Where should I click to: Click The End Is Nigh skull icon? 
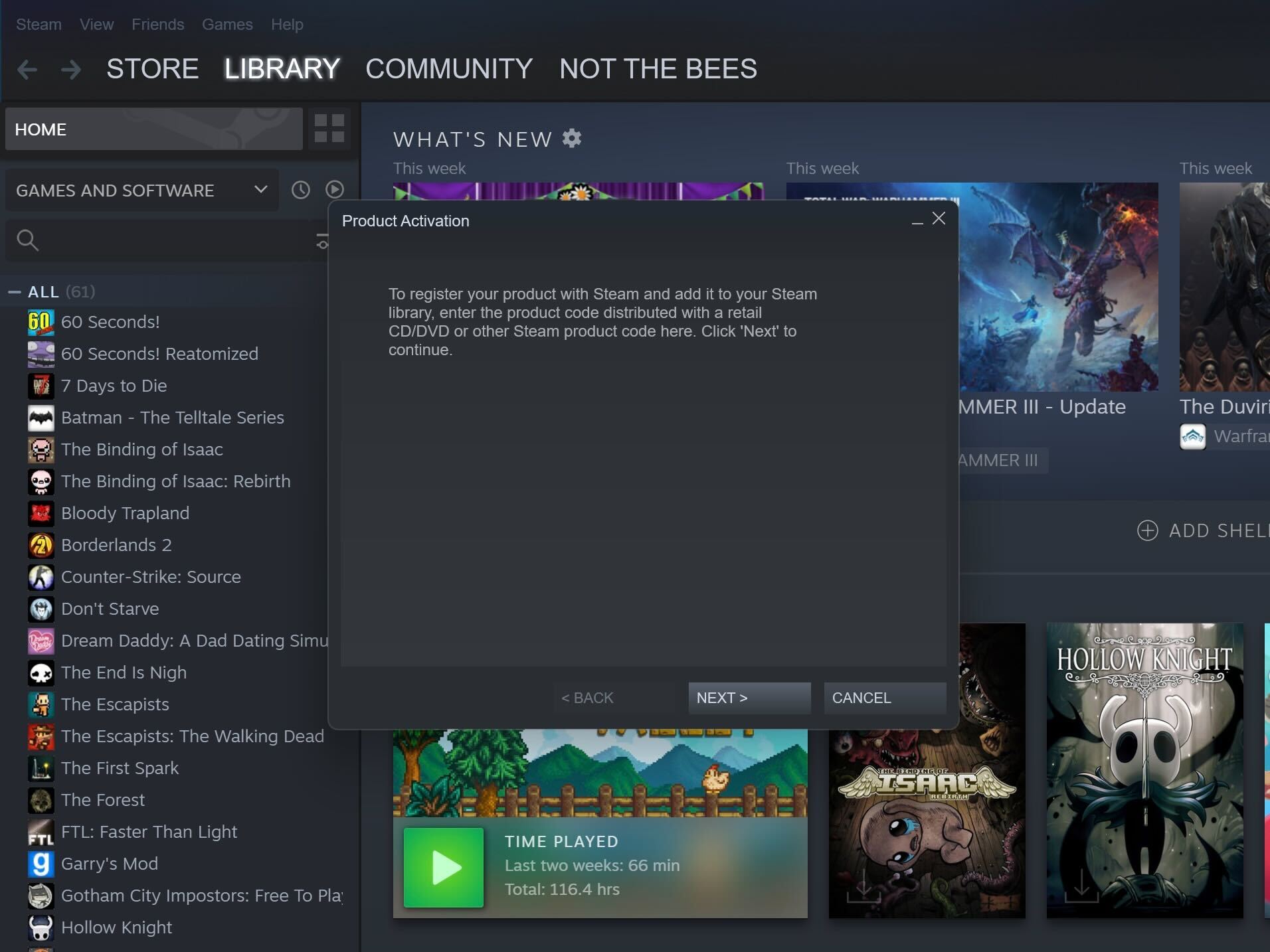point(41,673)
